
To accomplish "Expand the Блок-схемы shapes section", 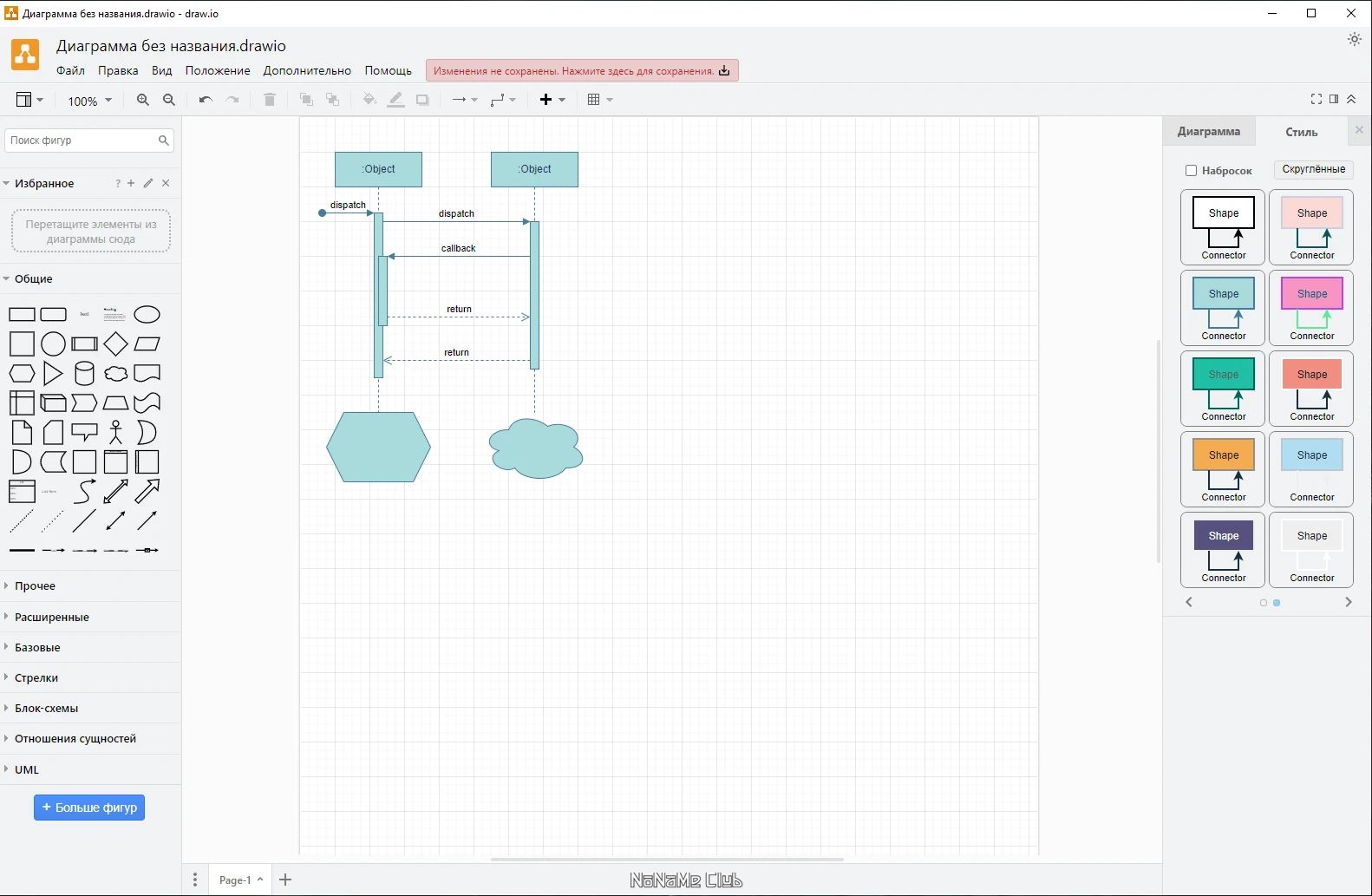I will (90, 708).
